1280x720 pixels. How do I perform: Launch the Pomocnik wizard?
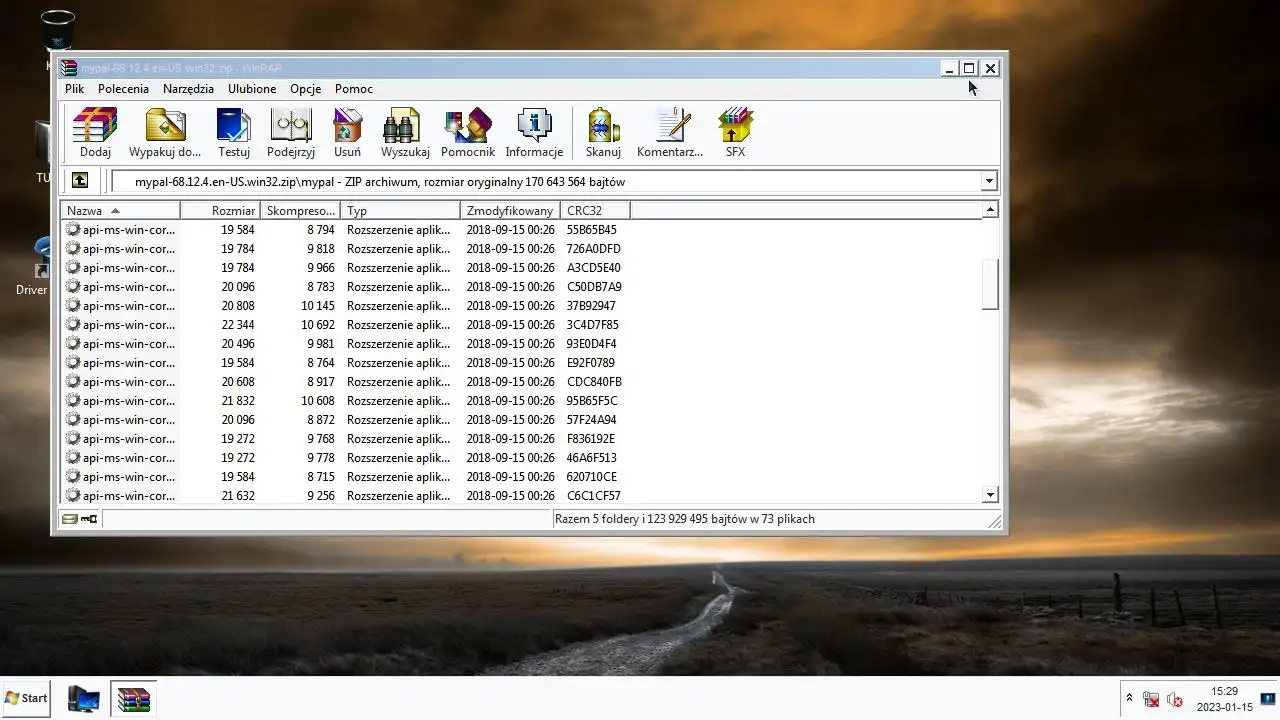[x=468, y=133]
